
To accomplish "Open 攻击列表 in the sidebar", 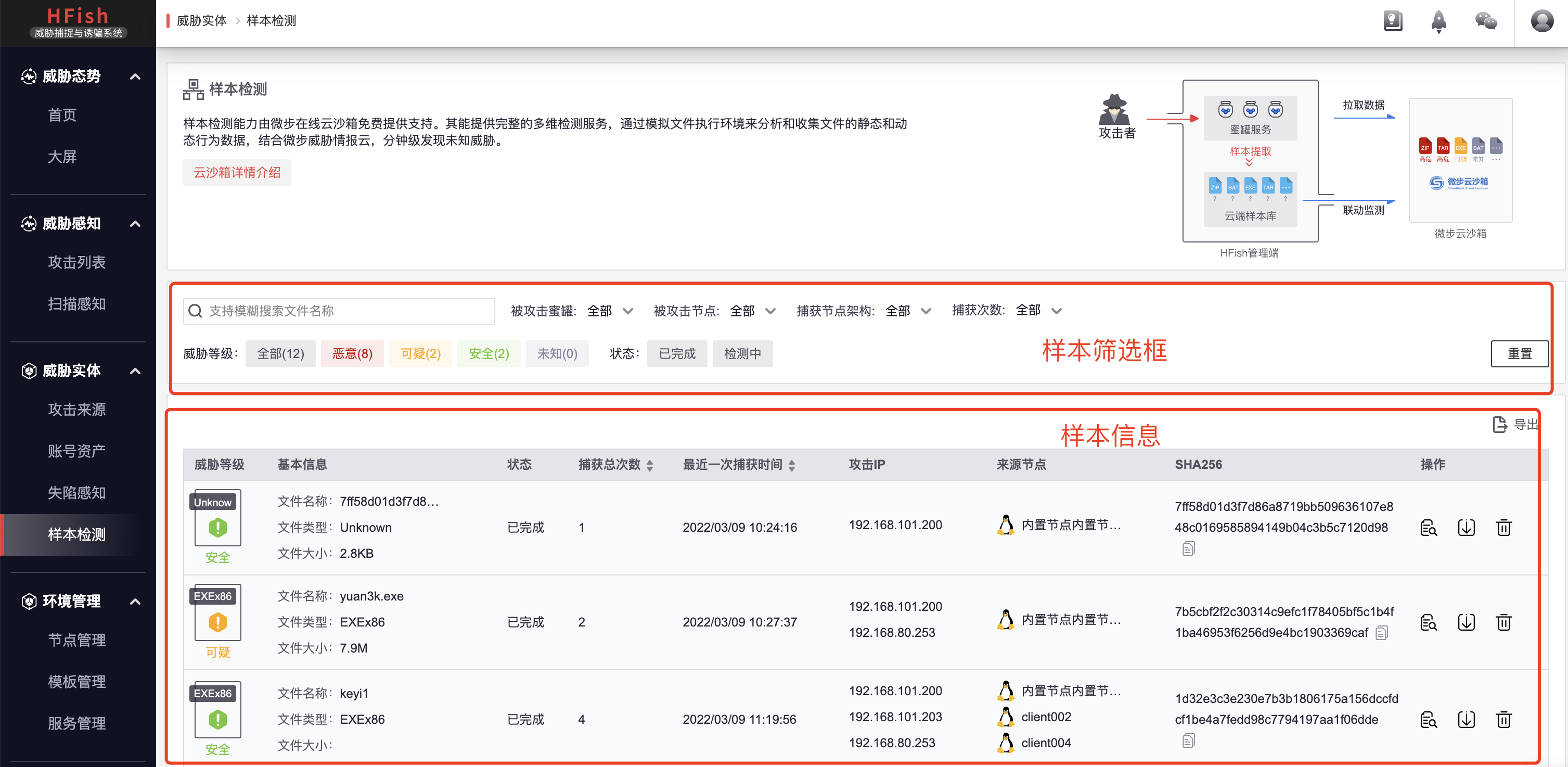I will pyautogui.click(x=76, y=262).
